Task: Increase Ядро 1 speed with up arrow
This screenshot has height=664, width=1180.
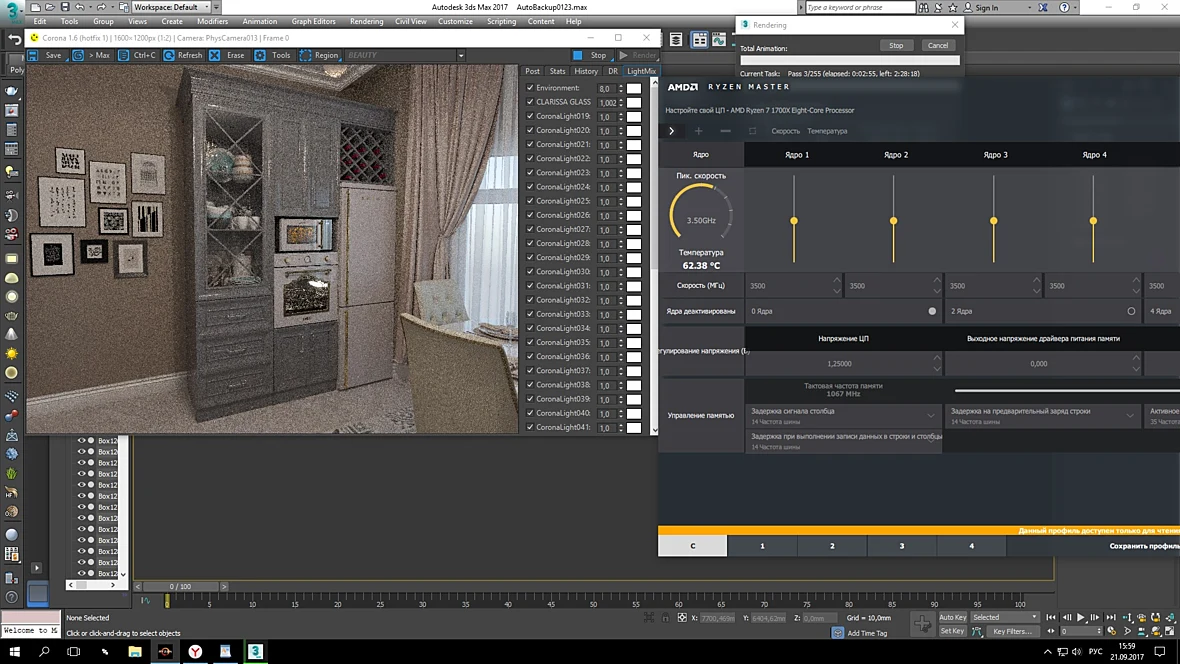Action: coord(837,281)
